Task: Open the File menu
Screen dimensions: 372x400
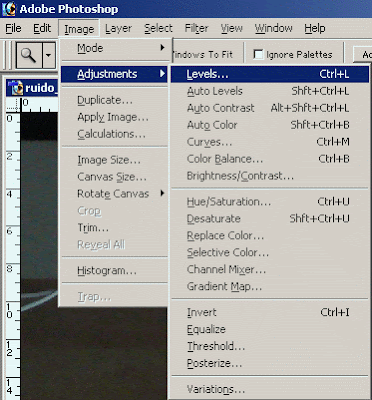Action: [x=13, y=29]
